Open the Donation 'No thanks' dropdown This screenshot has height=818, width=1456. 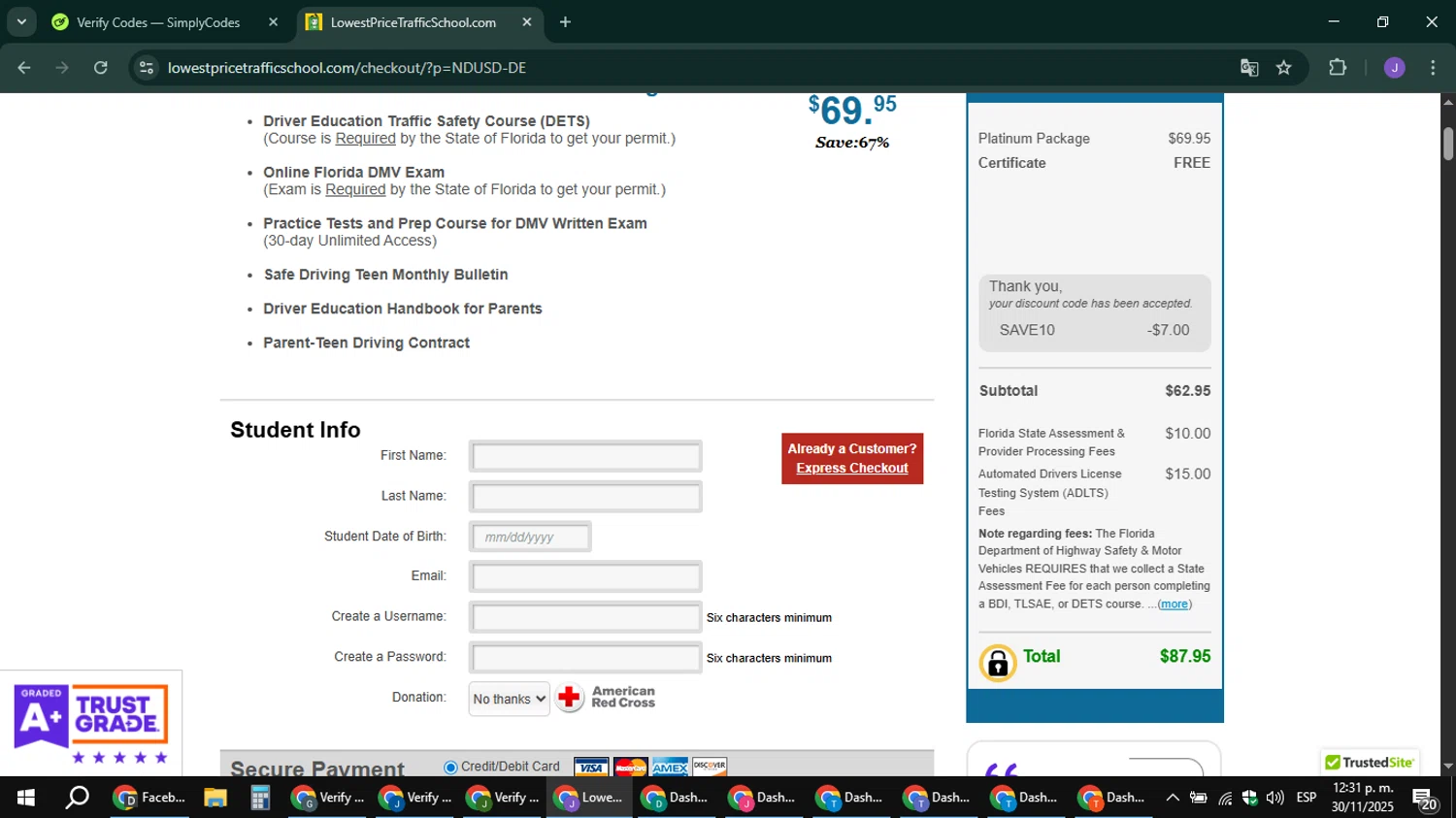[x=509, y=699]
